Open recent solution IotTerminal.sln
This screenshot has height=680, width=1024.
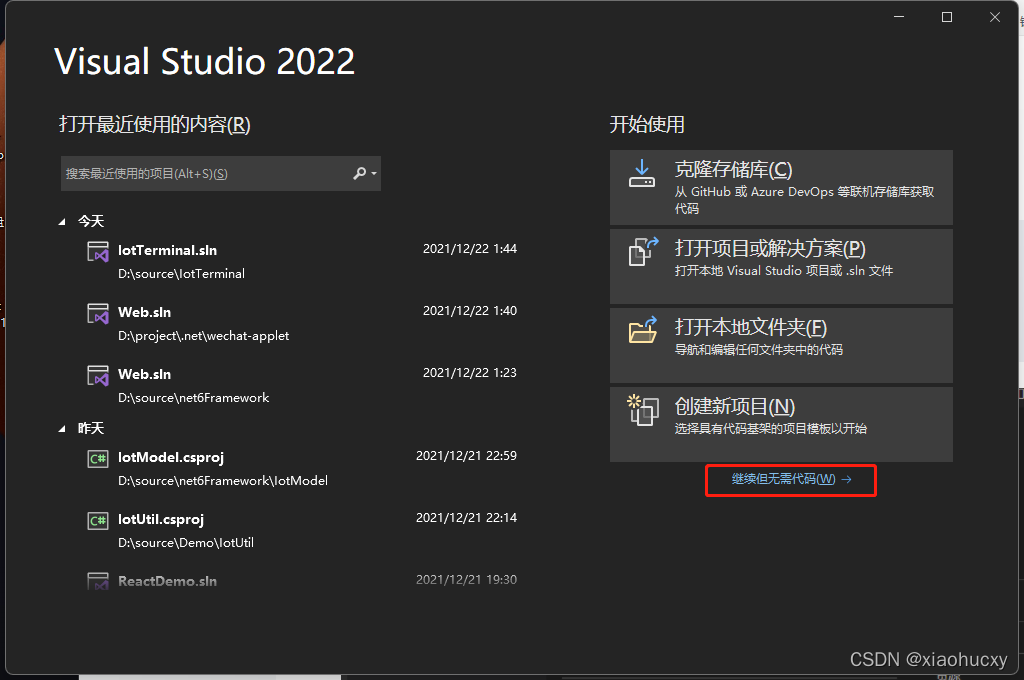(x=302, y=261)
